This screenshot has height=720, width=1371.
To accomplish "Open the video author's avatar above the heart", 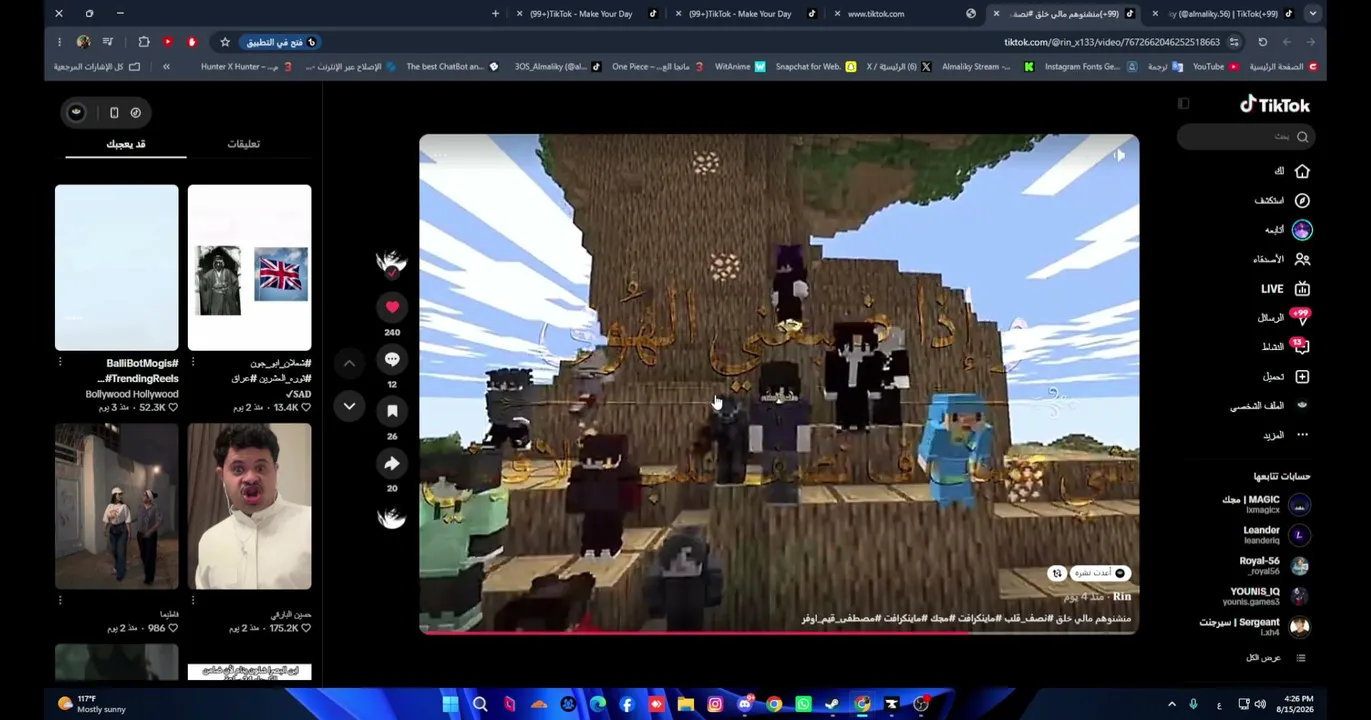I will click(392, 262).
